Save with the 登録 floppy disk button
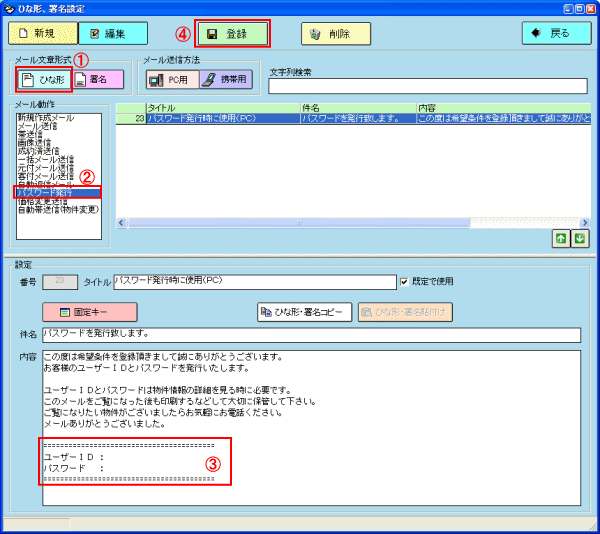This screenshot has width=600, height=534. click(232, 34)
